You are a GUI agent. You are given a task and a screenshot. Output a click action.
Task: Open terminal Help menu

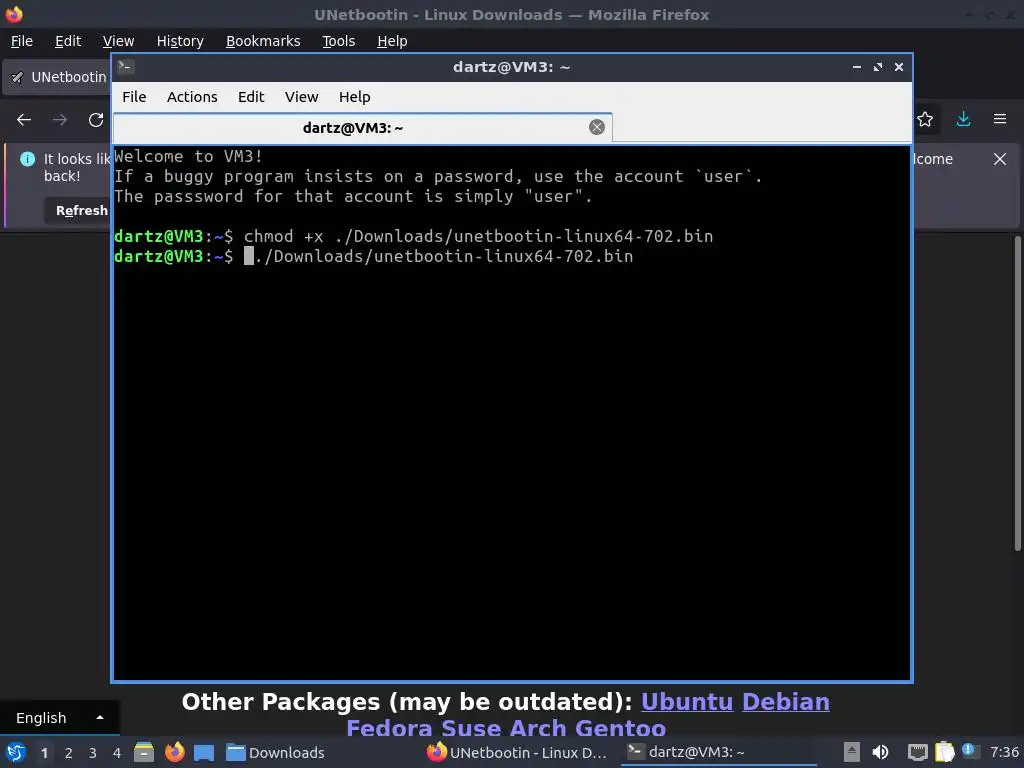pos(355,97)
